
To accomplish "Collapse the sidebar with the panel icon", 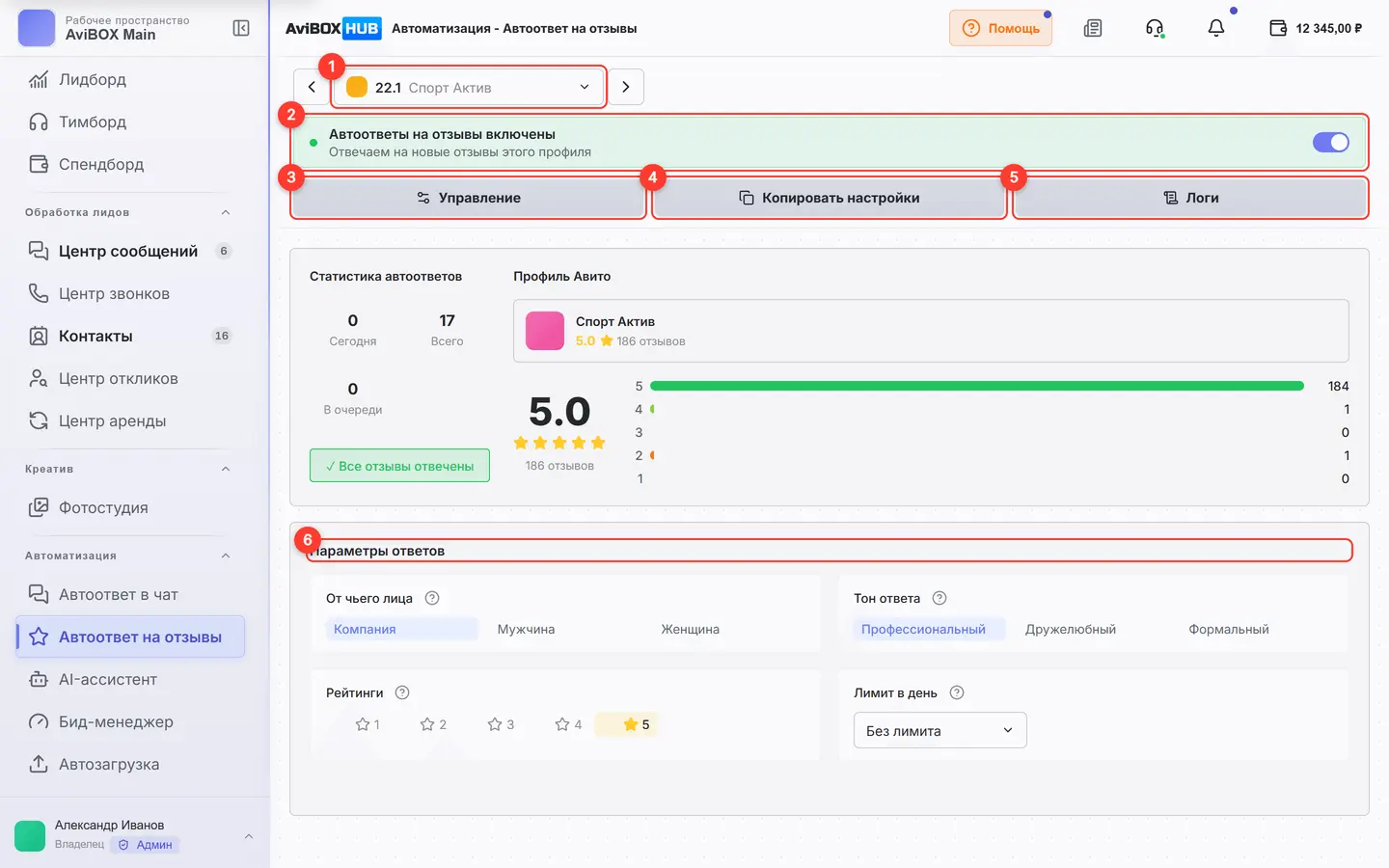I will (x=241, y=28).
